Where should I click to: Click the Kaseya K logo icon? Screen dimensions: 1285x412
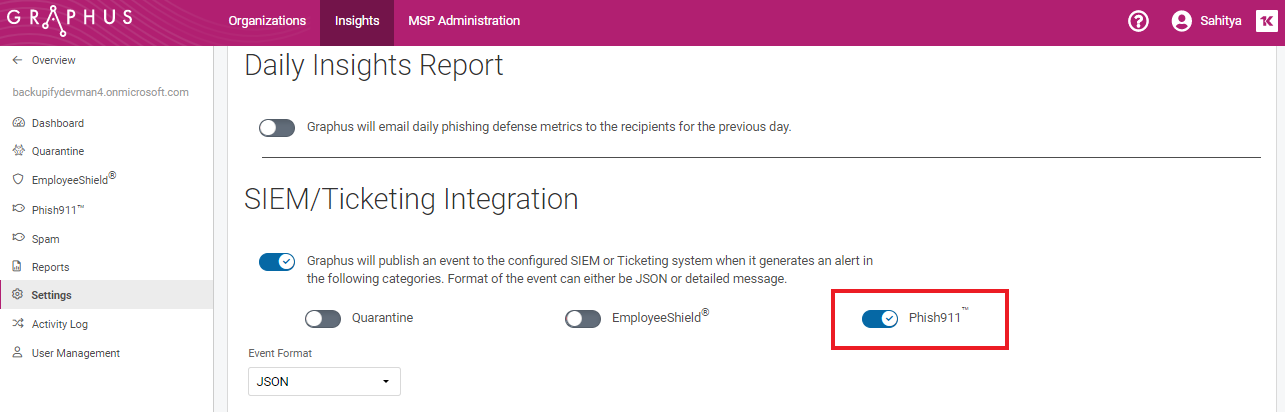(1264, 21)
